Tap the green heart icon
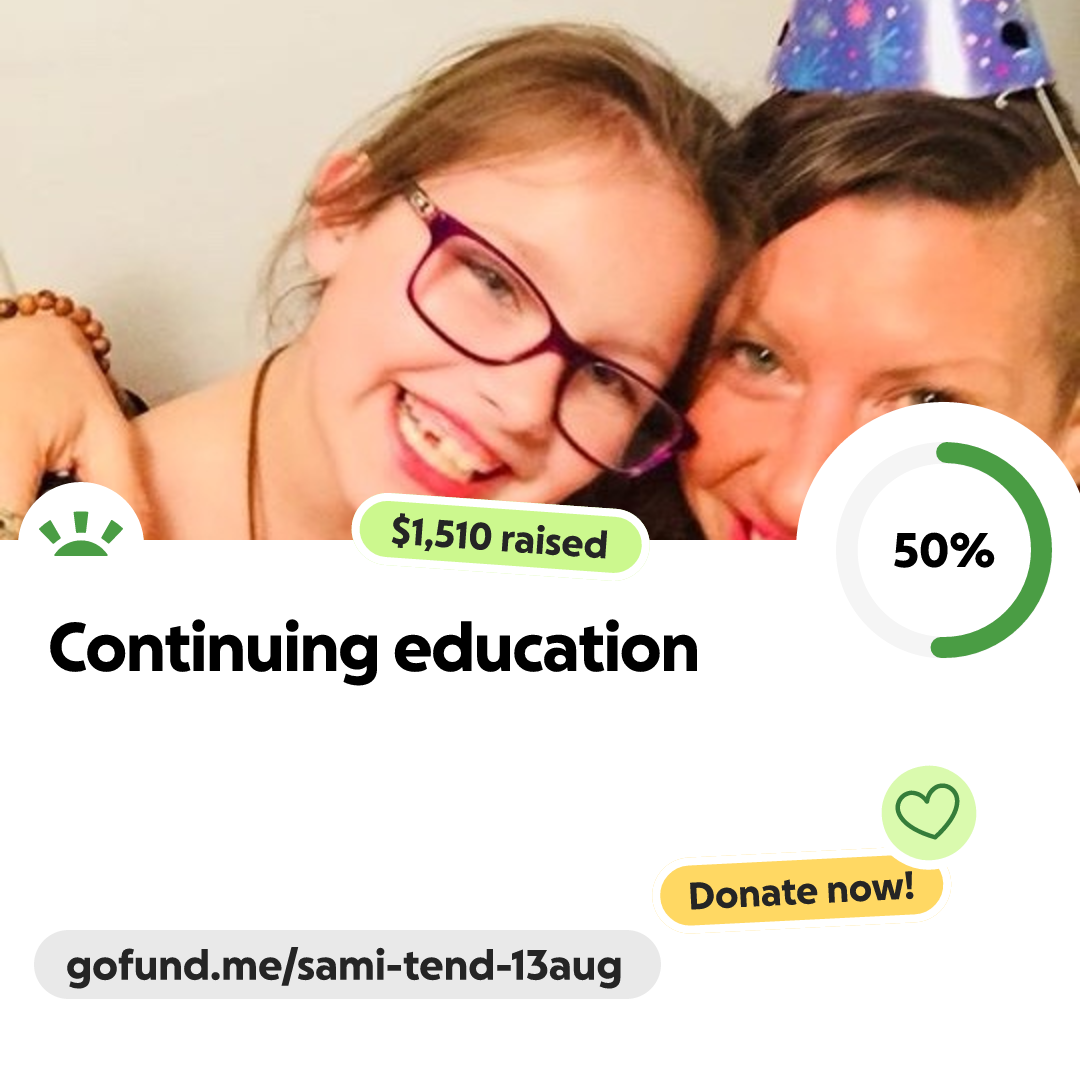 [x=927, y=811]
